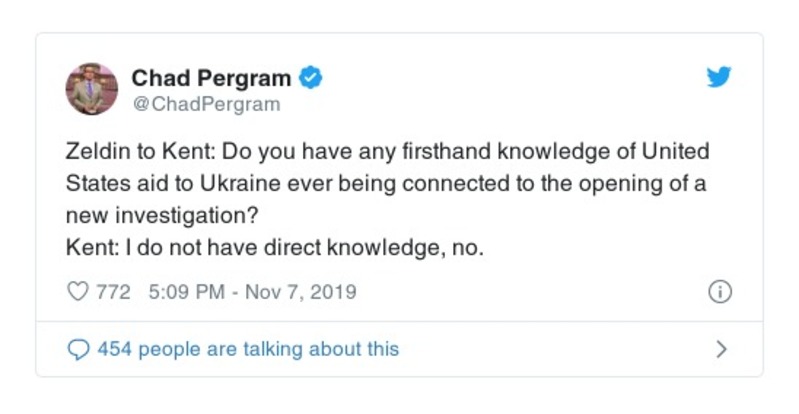Click the blue speech bubble icon
The width and height of the screenshot is (799, 414).
77,349
